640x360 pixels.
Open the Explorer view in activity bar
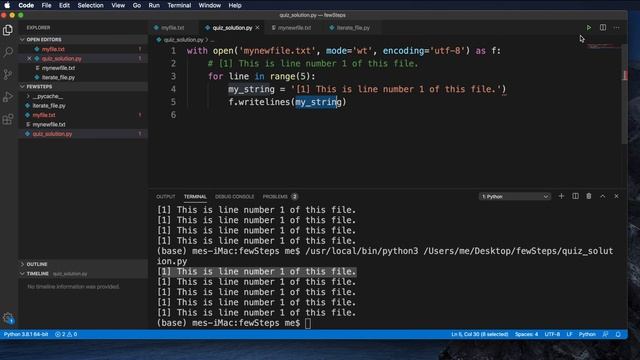click(8, 30)
